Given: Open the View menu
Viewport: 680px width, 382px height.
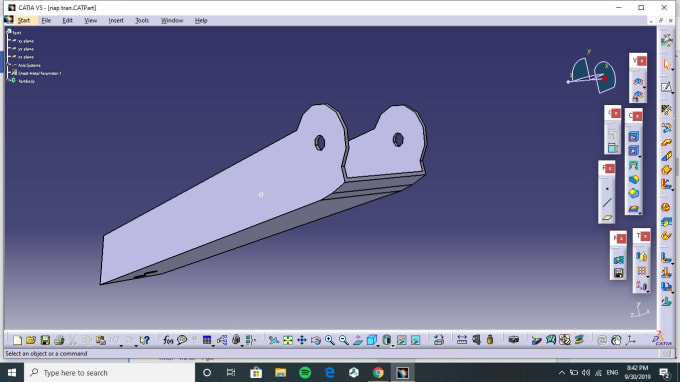Looking at the screenshot, I should pyautogui.click(x=91, y=20).
